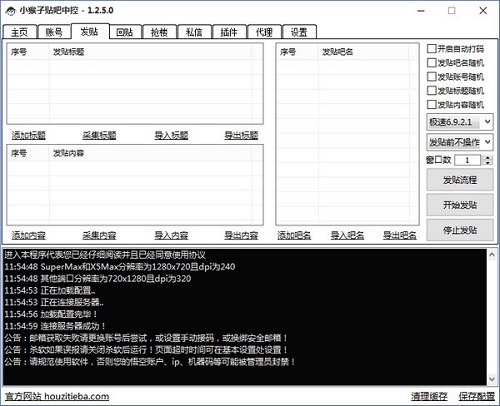
Task: Increase 窗口数 with the up arrow
Action: tap(488, 158)
